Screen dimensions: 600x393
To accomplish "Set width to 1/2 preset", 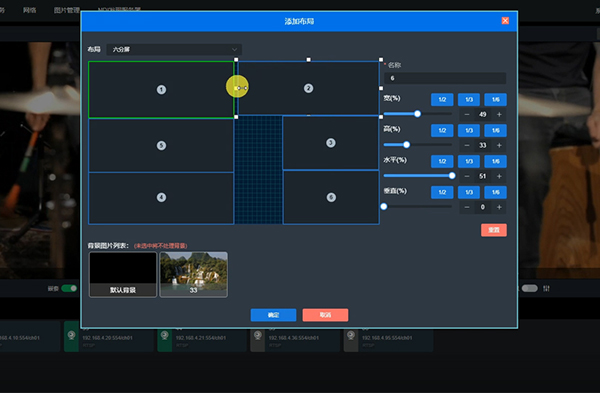I will (442, 99).
